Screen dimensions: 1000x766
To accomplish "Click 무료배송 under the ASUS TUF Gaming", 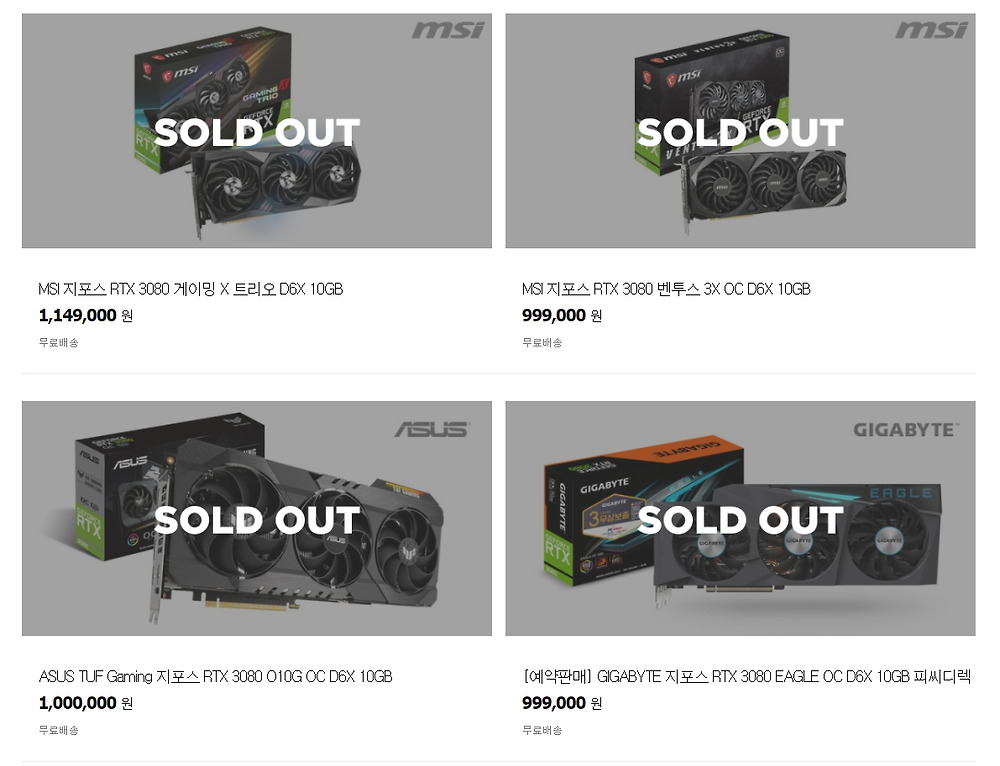I will (x=58, y=730).
